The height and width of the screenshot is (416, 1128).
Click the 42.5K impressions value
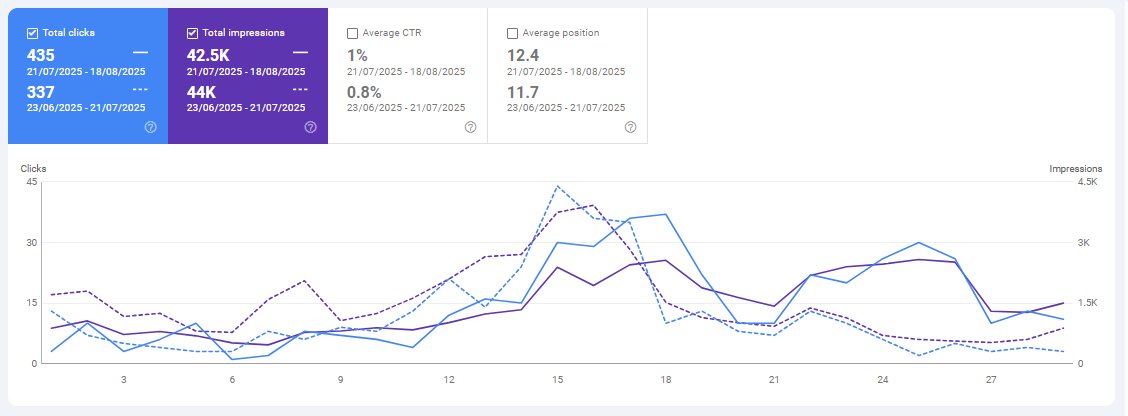[x=207, y=55]
